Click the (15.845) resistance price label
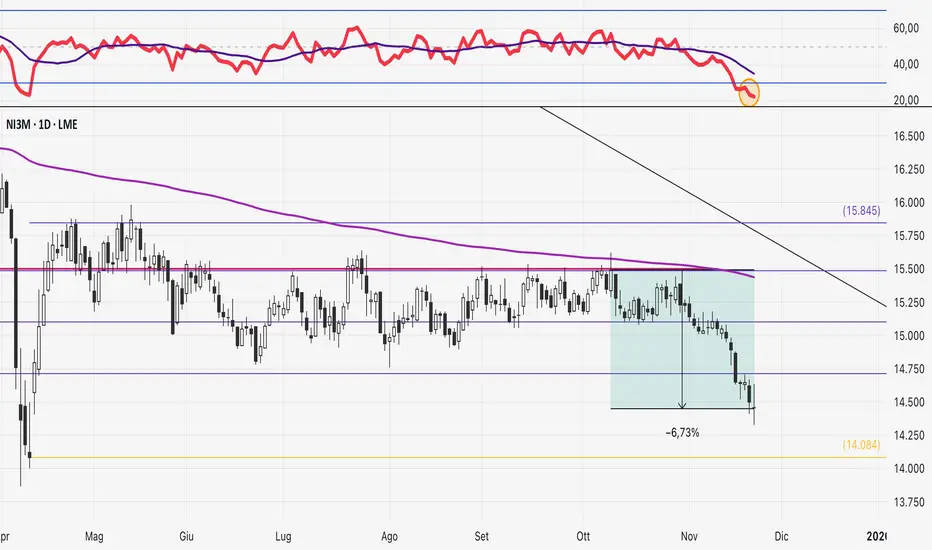 (861, 210)
